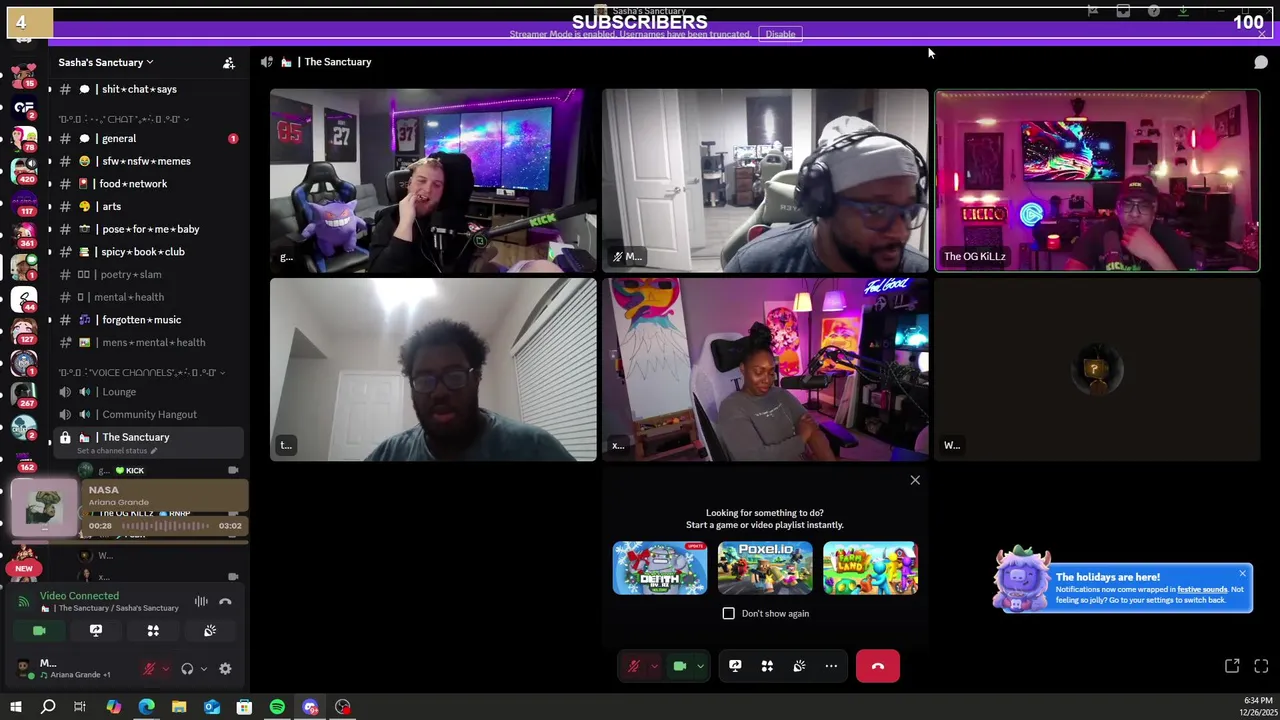Open the server icon with 267 badge
This screenshot has height=720, width=1280.
click(24, 396)
